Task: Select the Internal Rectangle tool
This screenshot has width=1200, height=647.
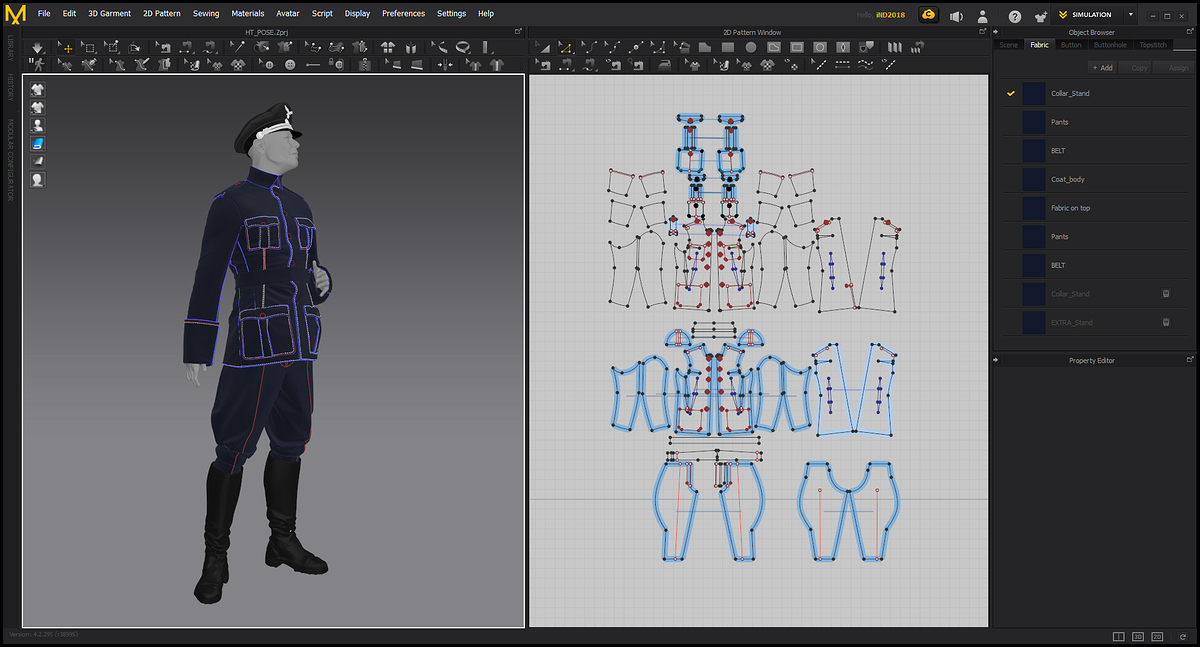Action: [797, 47]
